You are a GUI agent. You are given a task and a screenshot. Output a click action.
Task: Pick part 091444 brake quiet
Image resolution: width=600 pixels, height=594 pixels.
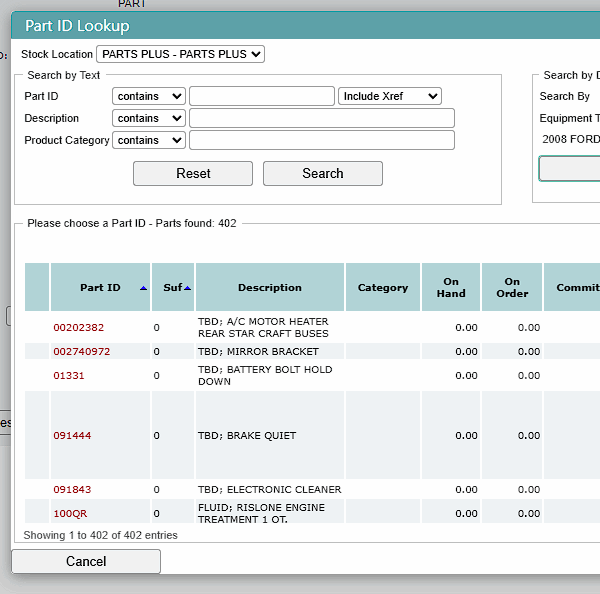tap(72, 436)
